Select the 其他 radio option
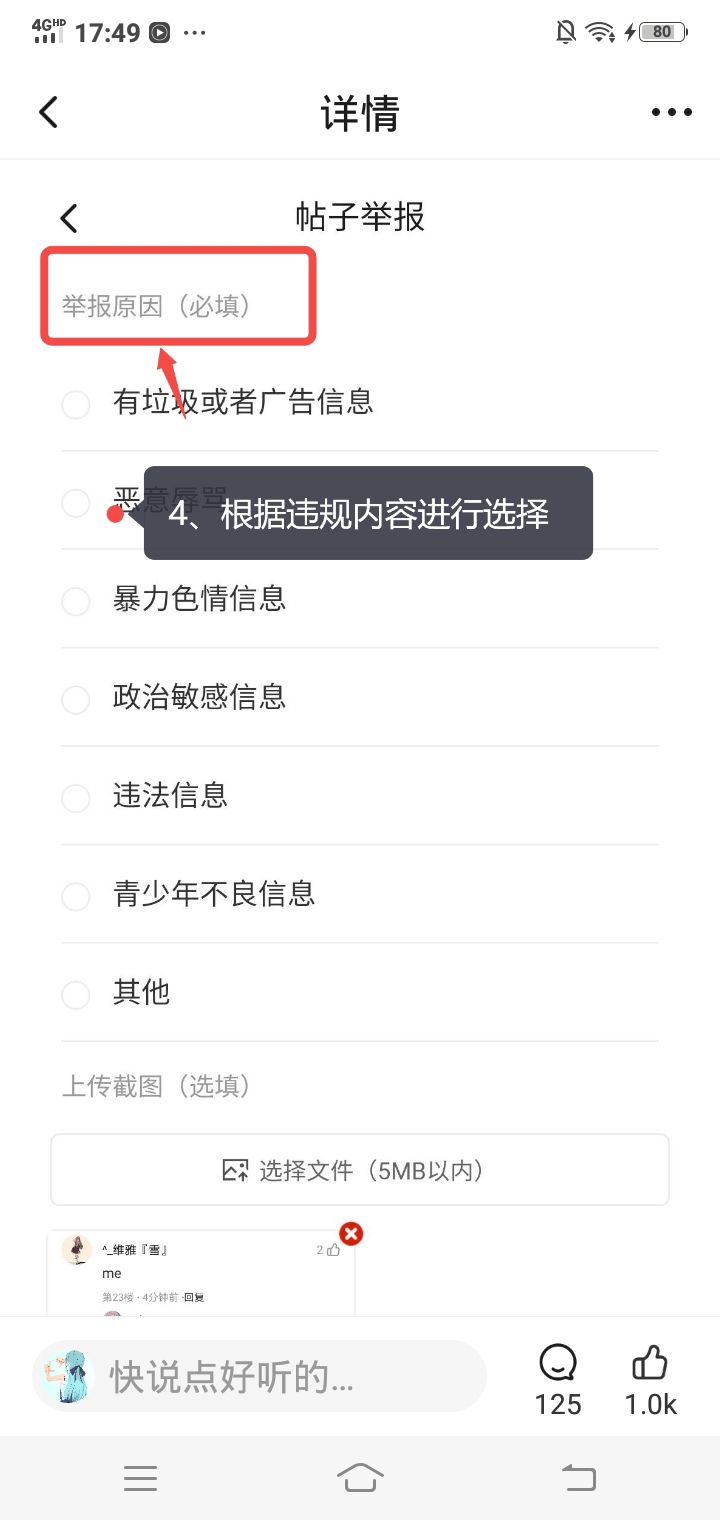The image size is (720, 1520). click(76, 995)
